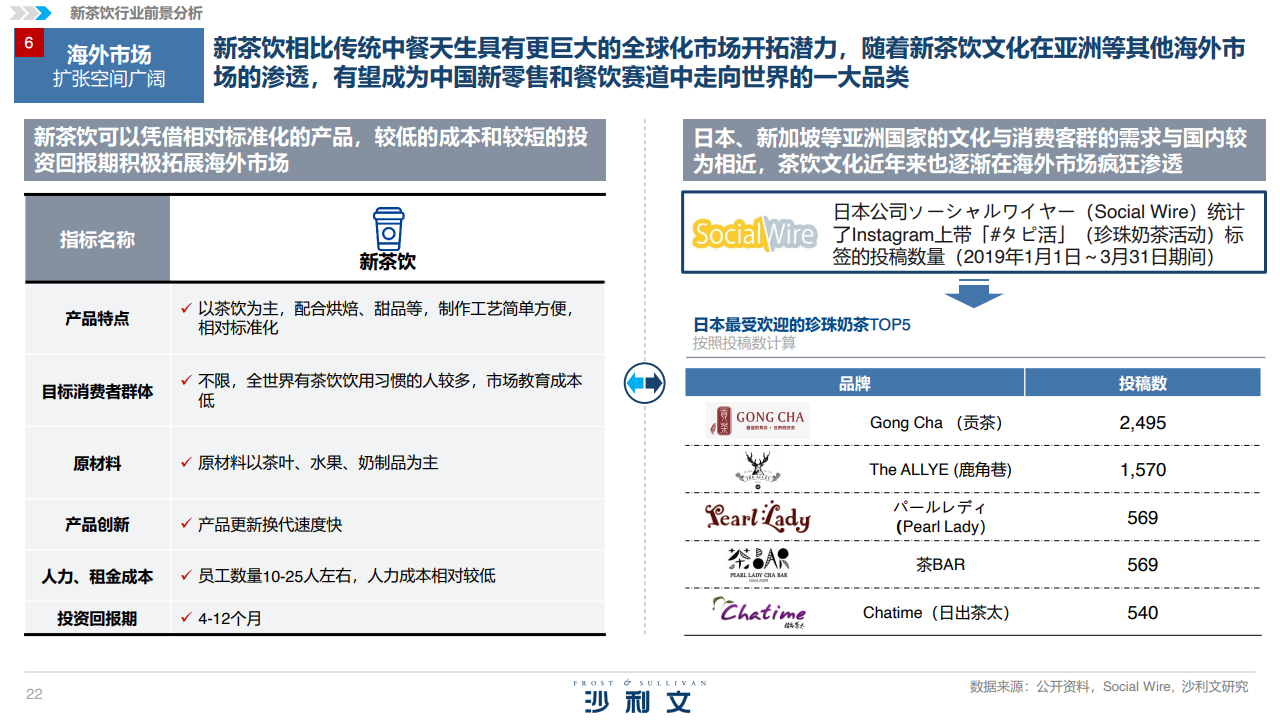Click The ALLEY deer logo
Image resolution: width=1280 pixels, height=720 pixels.
click(x=757, y=468)
